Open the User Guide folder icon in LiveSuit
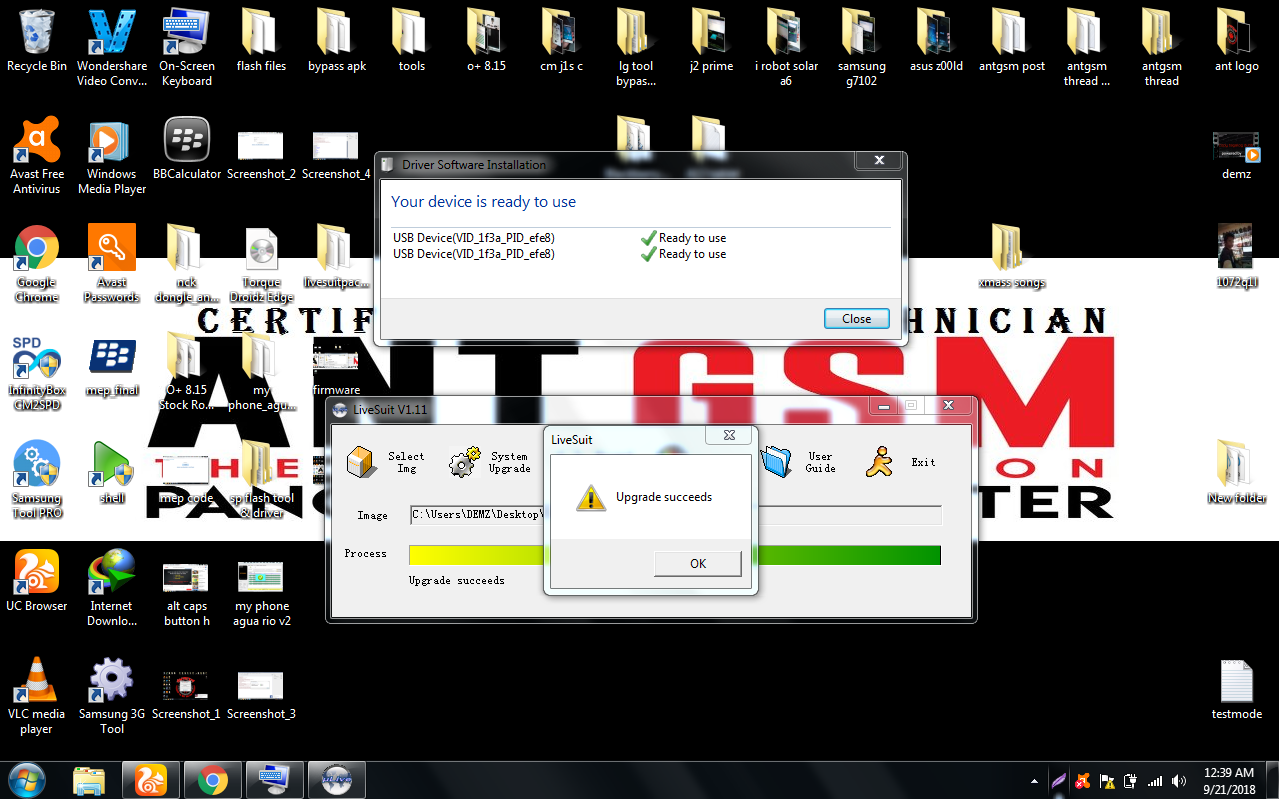 [x=776, y=462]
